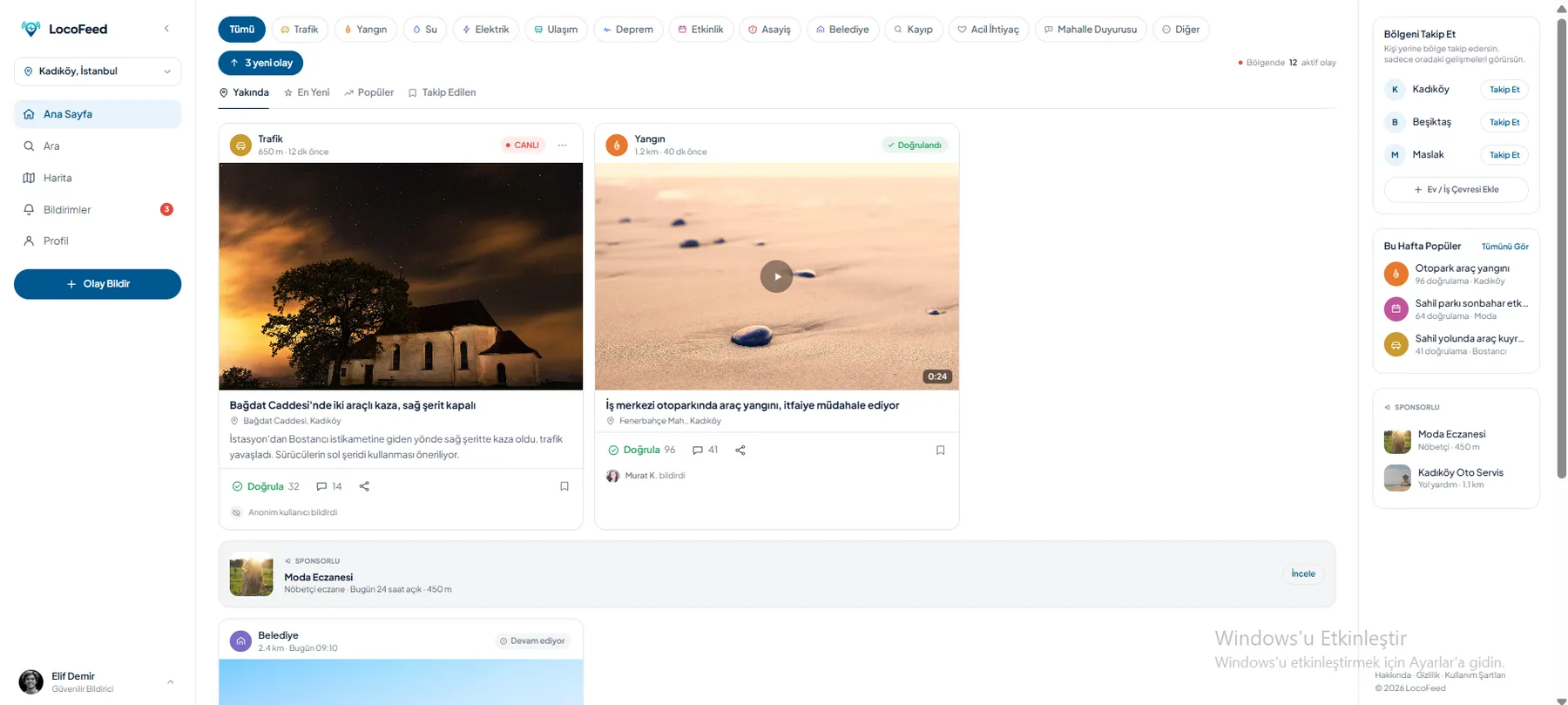1568x705 pixels.
Task: Open Sahil yolunda araç popular item
Action: pyautogui.click(x=1456, y=344)
